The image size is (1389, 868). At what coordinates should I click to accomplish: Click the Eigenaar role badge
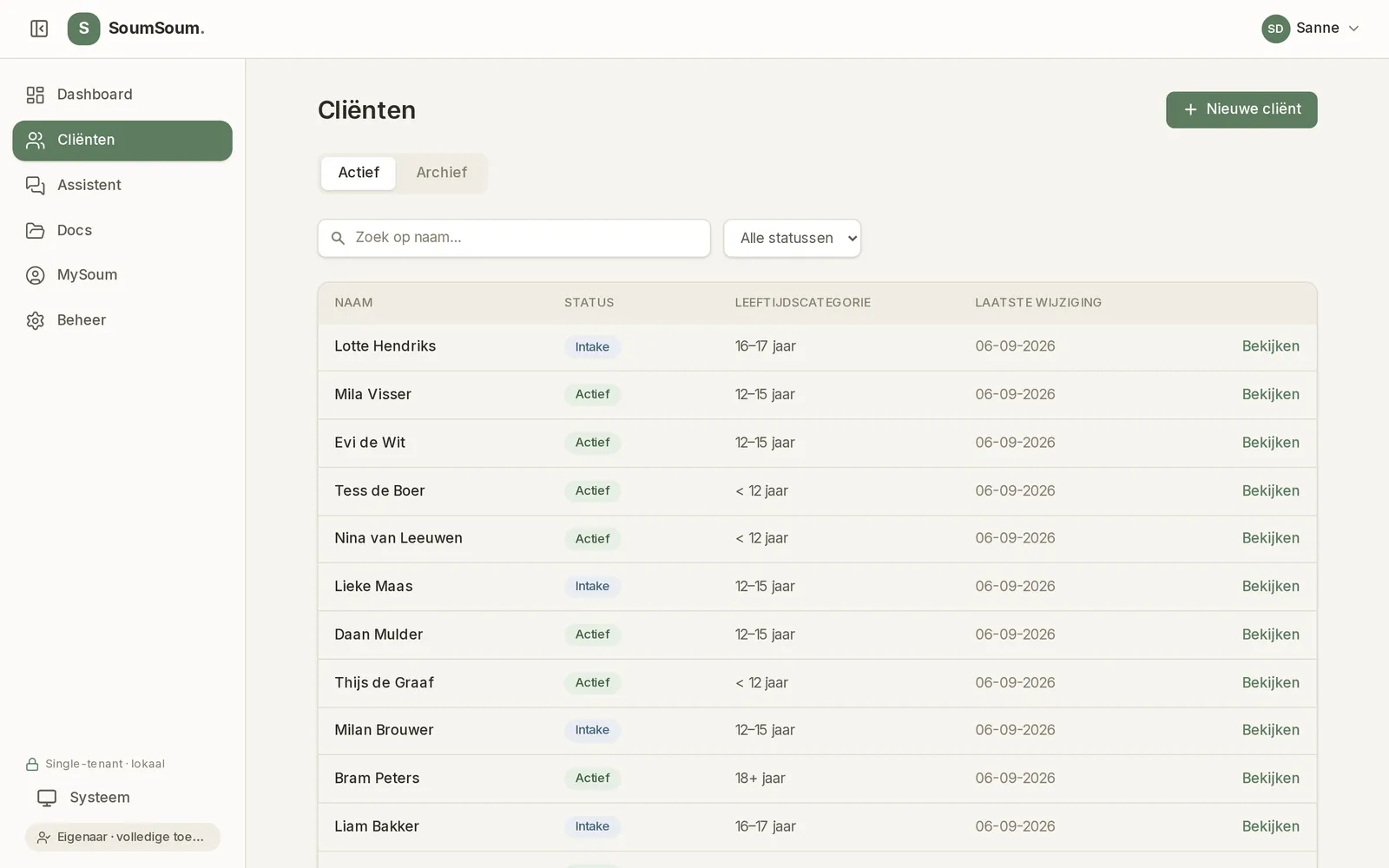122,837
